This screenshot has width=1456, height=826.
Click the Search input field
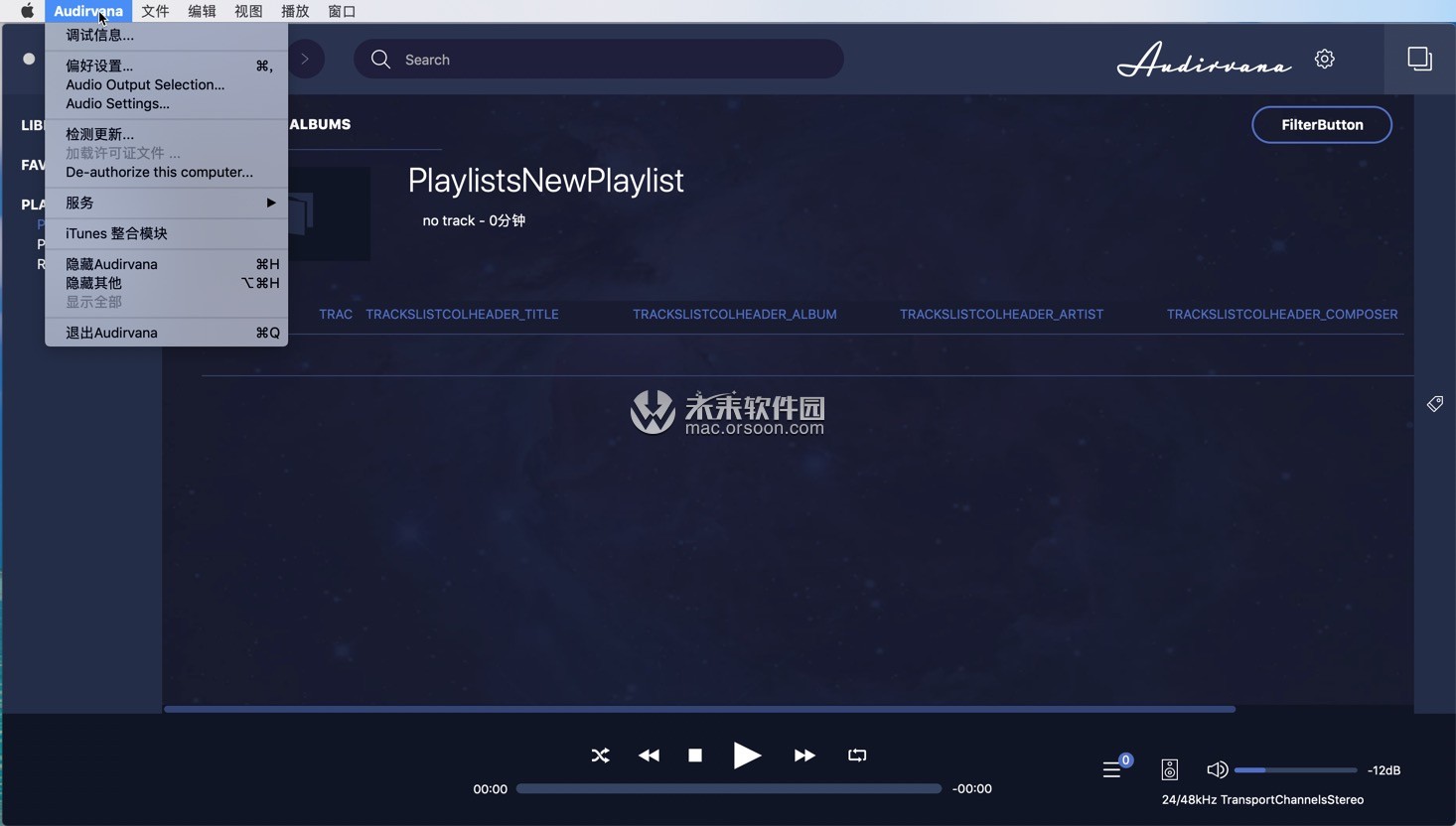coord(598,60)
